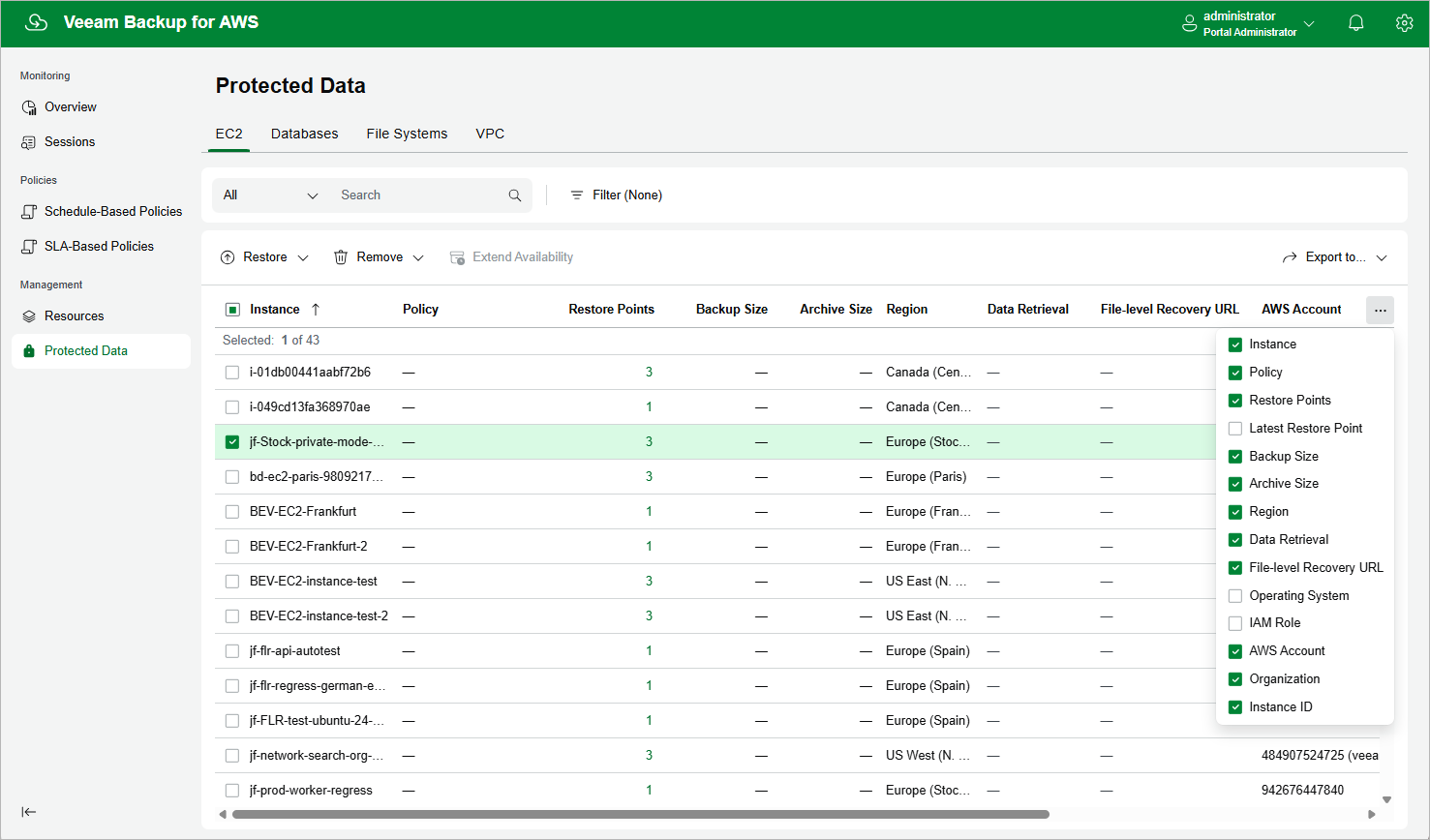Click the Filter (None) button

[x=617, y=195]
